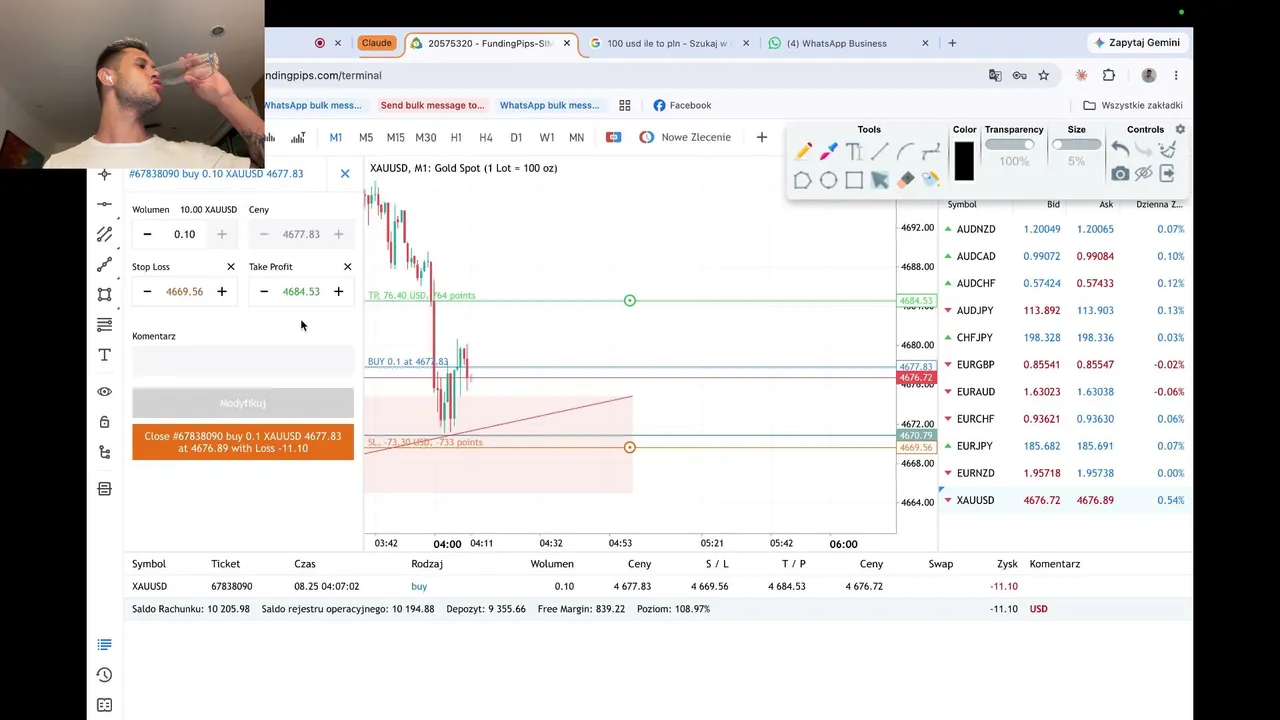Select the Fibonacci levels tool

(104, 325)
